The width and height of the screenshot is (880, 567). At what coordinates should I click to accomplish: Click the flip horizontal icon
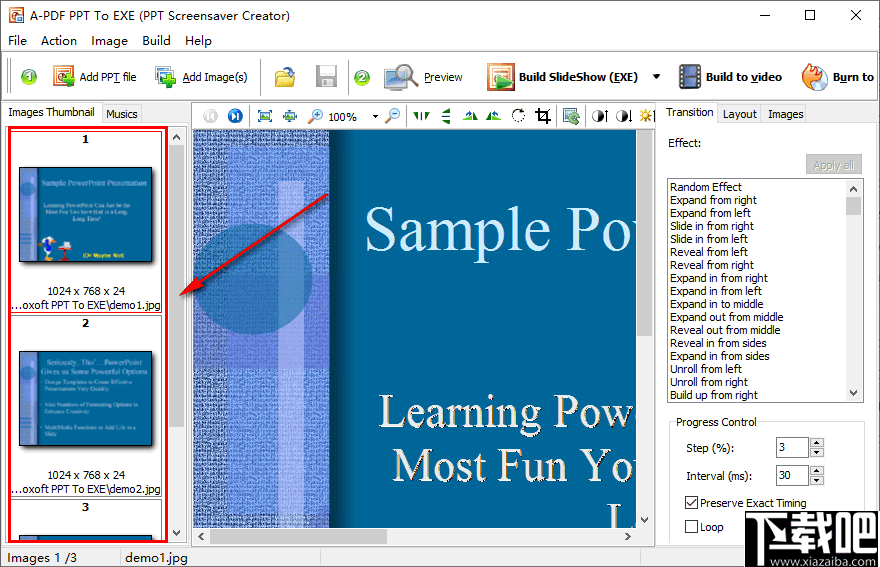tap(421, 116)
